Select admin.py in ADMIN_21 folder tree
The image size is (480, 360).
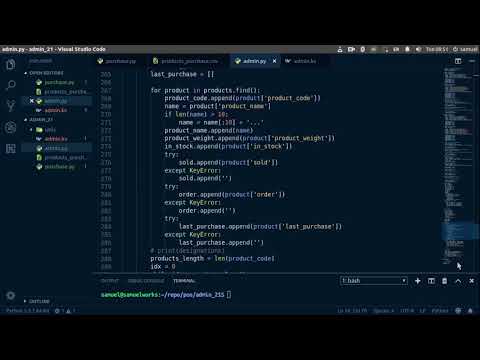(x=56, y=148)
